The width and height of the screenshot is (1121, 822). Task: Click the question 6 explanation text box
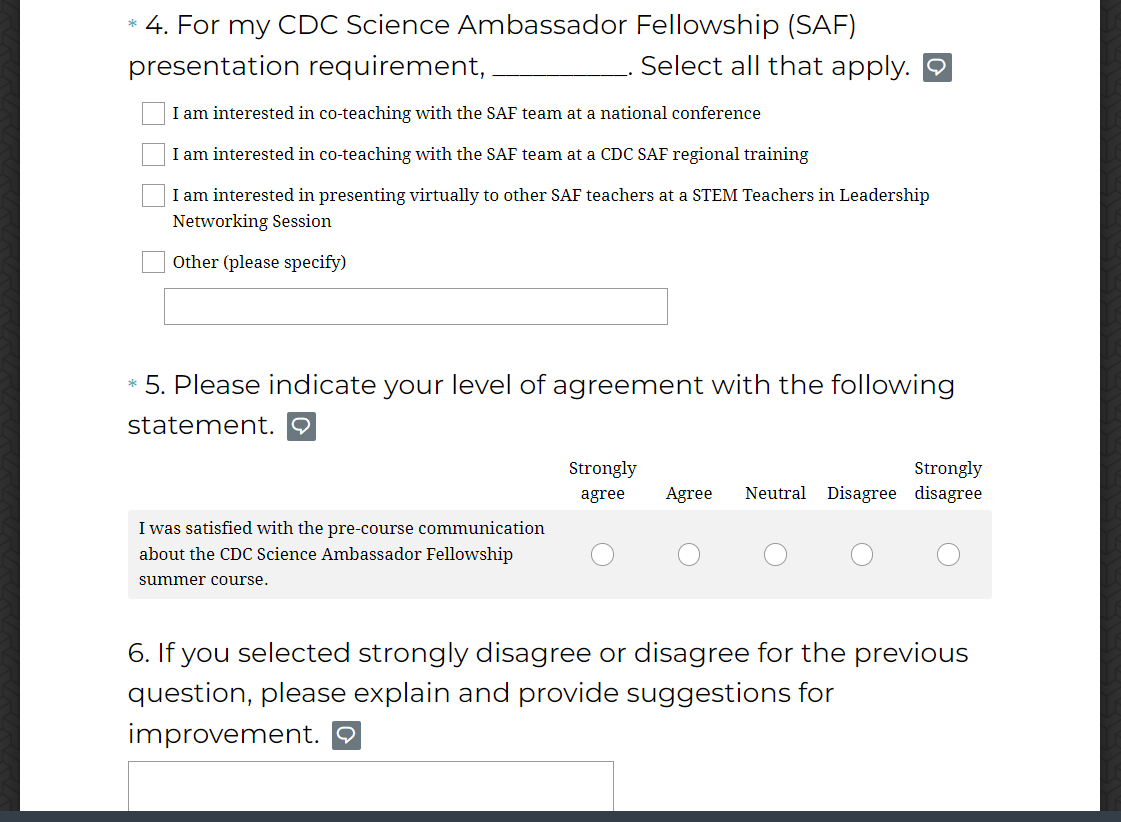[x=370, y=787]
